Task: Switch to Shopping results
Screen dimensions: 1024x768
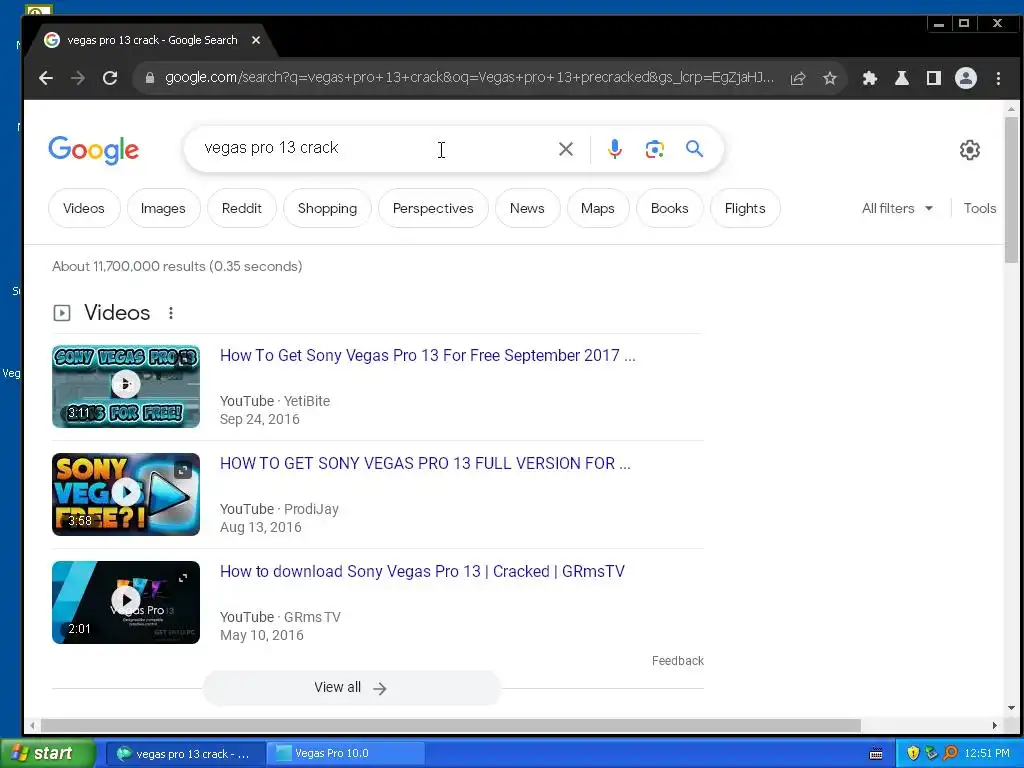Action: tap(327, 208)
